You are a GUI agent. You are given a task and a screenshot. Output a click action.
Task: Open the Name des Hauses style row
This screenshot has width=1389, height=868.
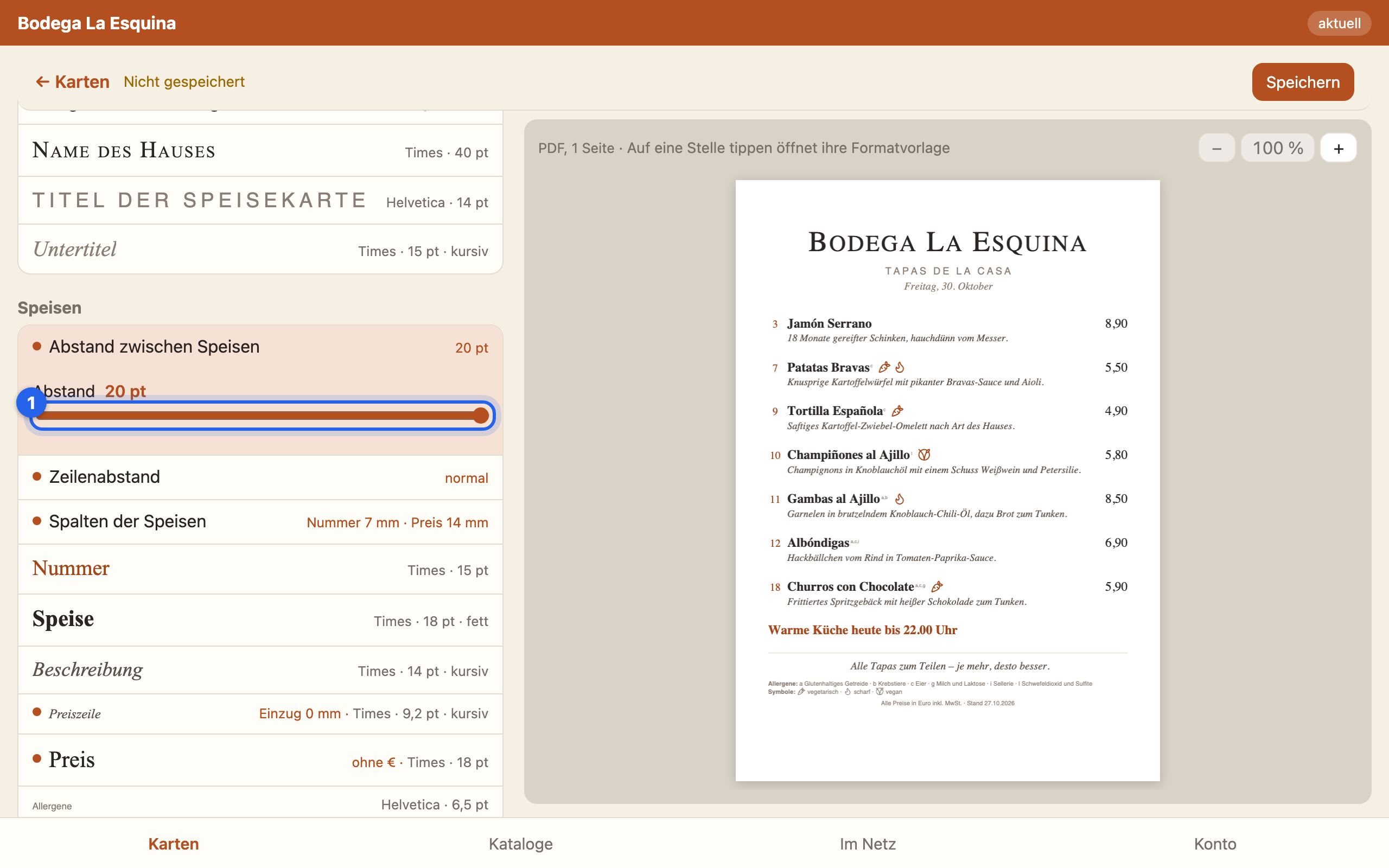tap(260, 150)
